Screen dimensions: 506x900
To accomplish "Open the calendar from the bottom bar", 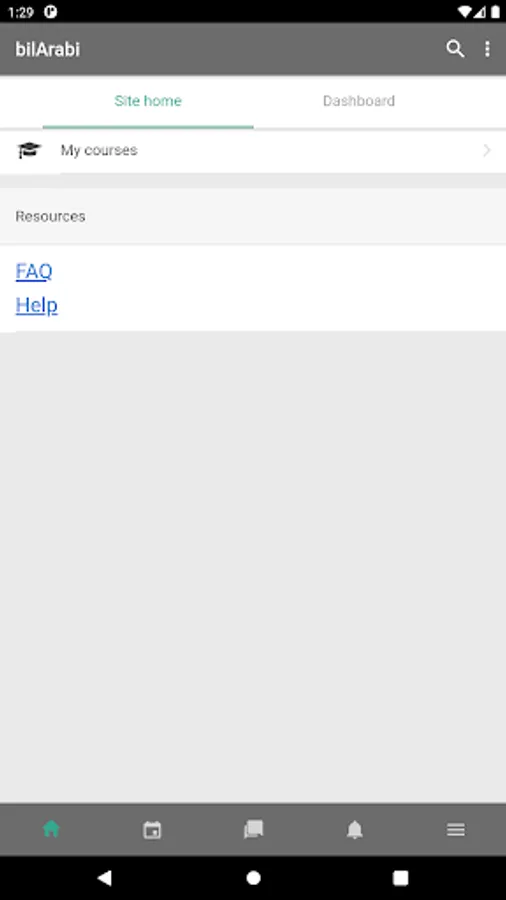I will [x=152, y=829].
